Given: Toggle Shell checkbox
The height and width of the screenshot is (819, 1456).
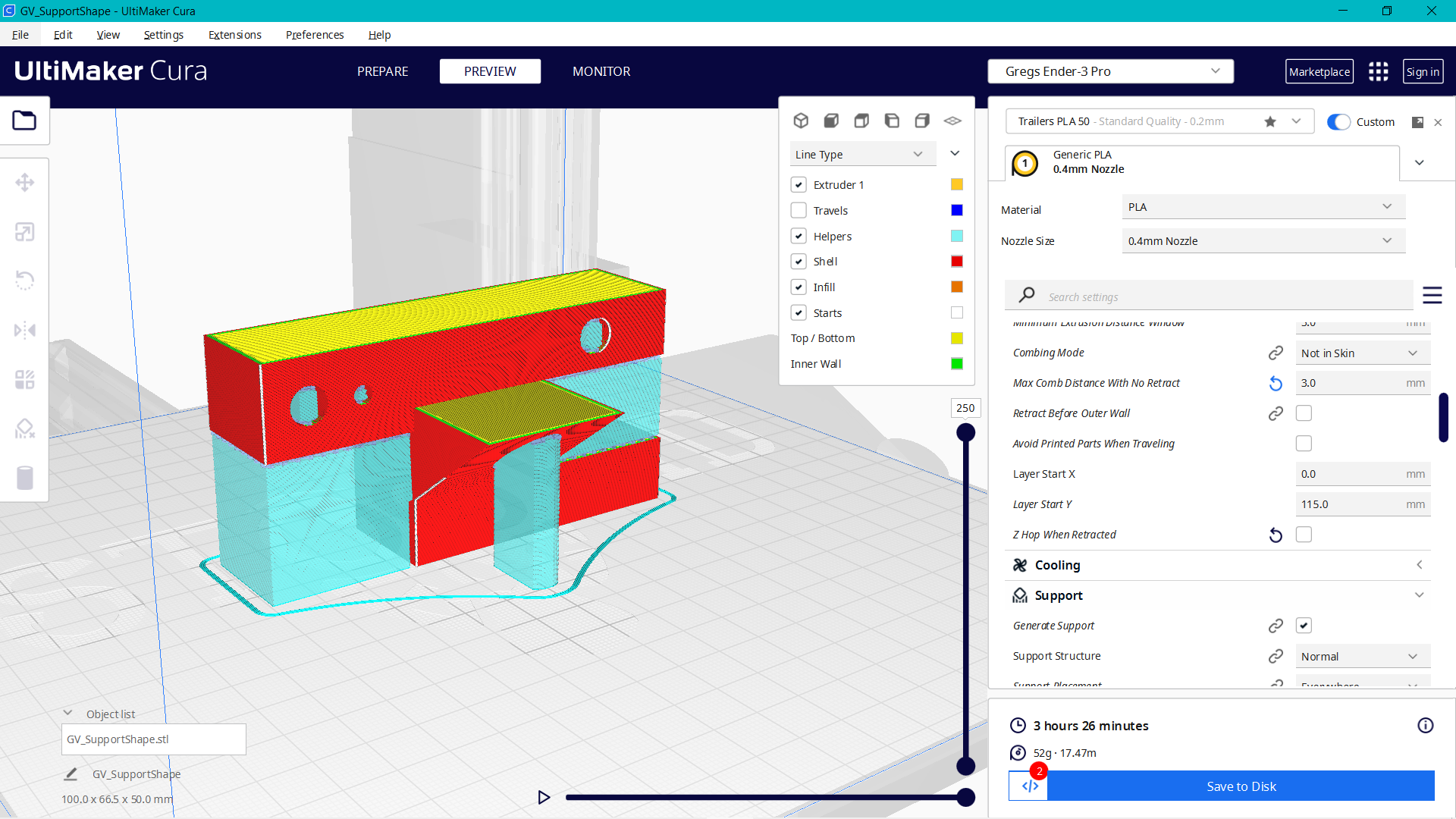Looking at the screenshot, I should pos(799,261).
